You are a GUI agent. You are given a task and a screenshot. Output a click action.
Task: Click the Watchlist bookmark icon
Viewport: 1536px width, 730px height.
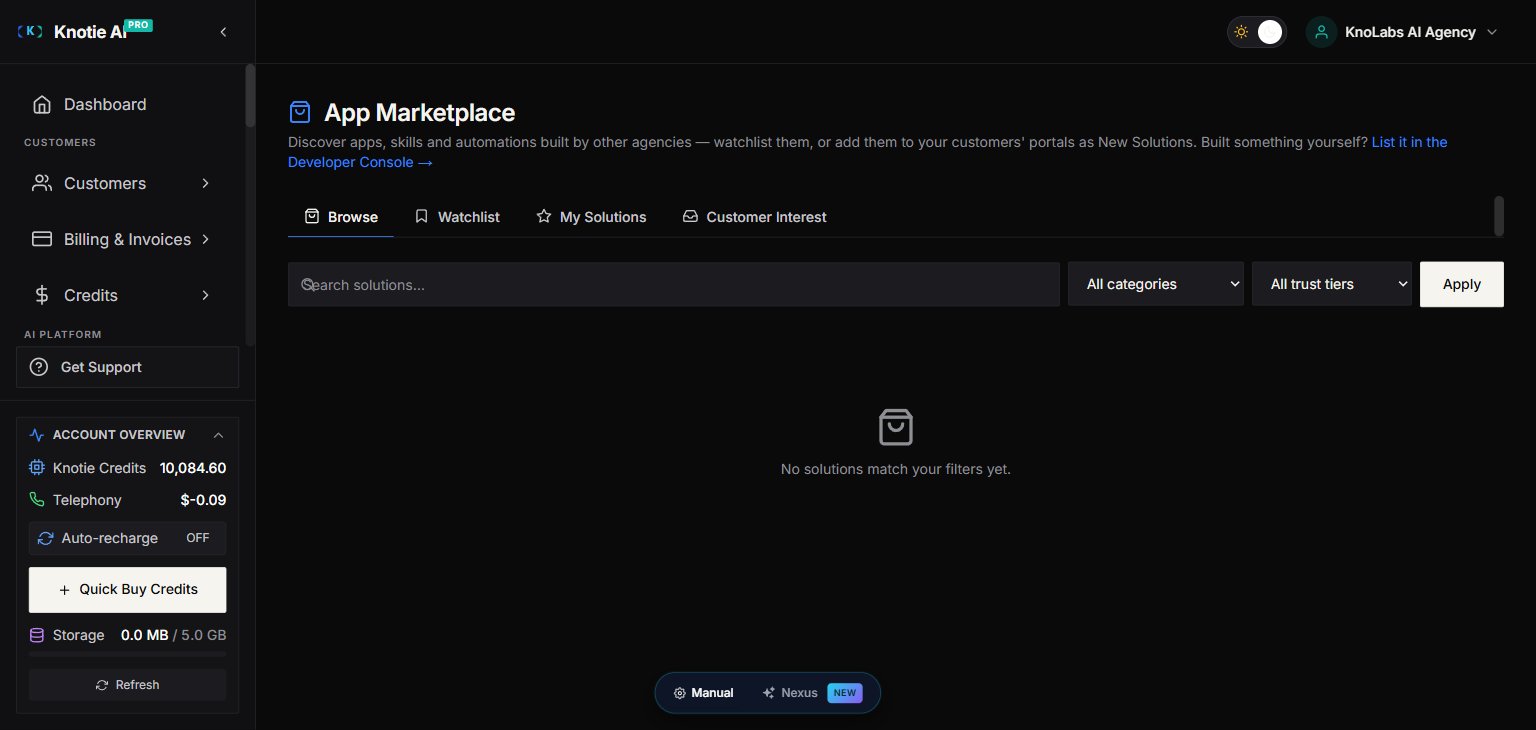(x=421, y=216)
